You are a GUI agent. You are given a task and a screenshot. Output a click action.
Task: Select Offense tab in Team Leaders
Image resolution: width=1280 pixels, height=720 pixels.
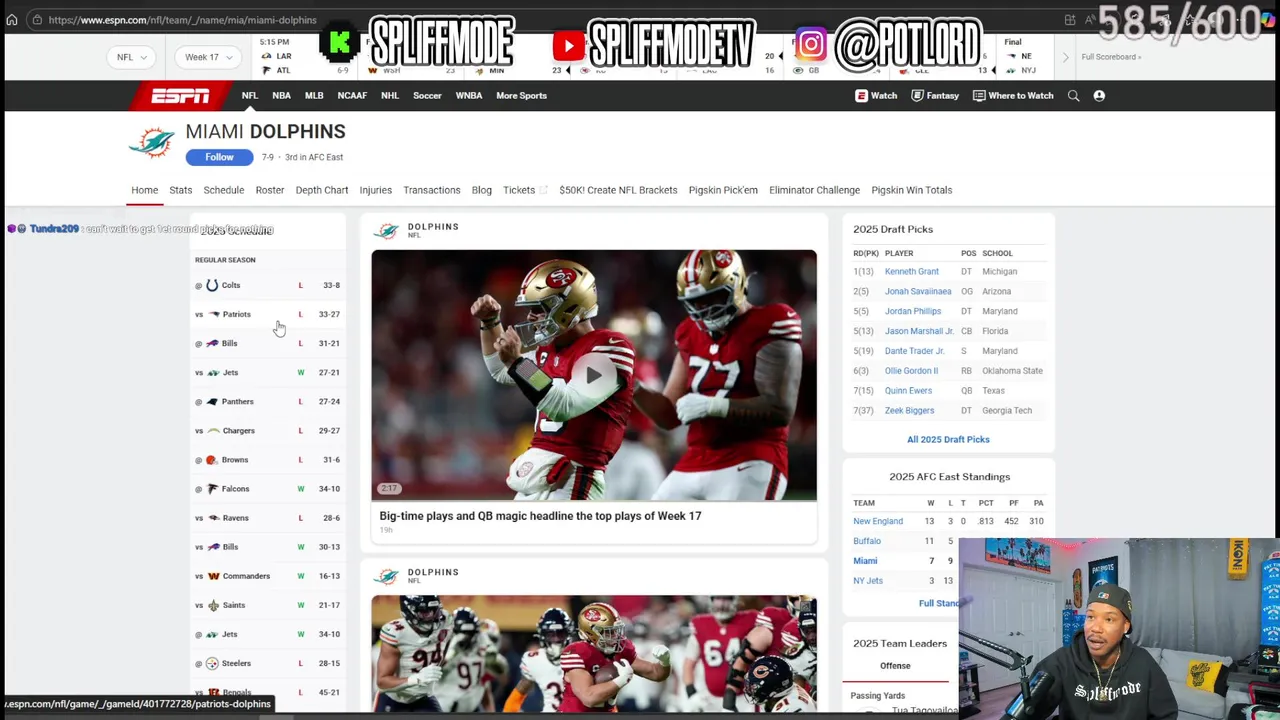point(895,666)
